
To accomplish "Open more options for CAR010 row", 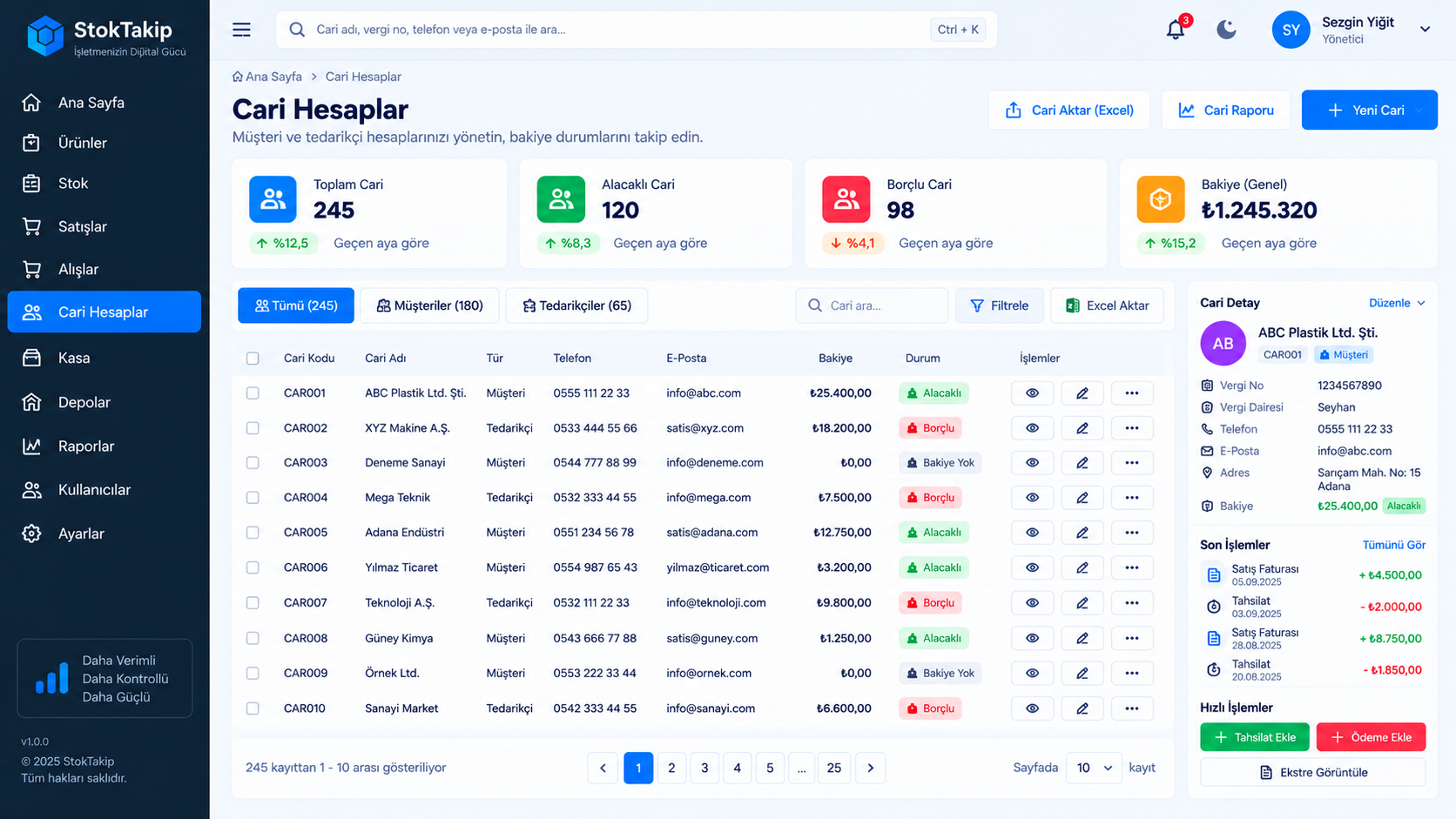I will point(1131,708).
